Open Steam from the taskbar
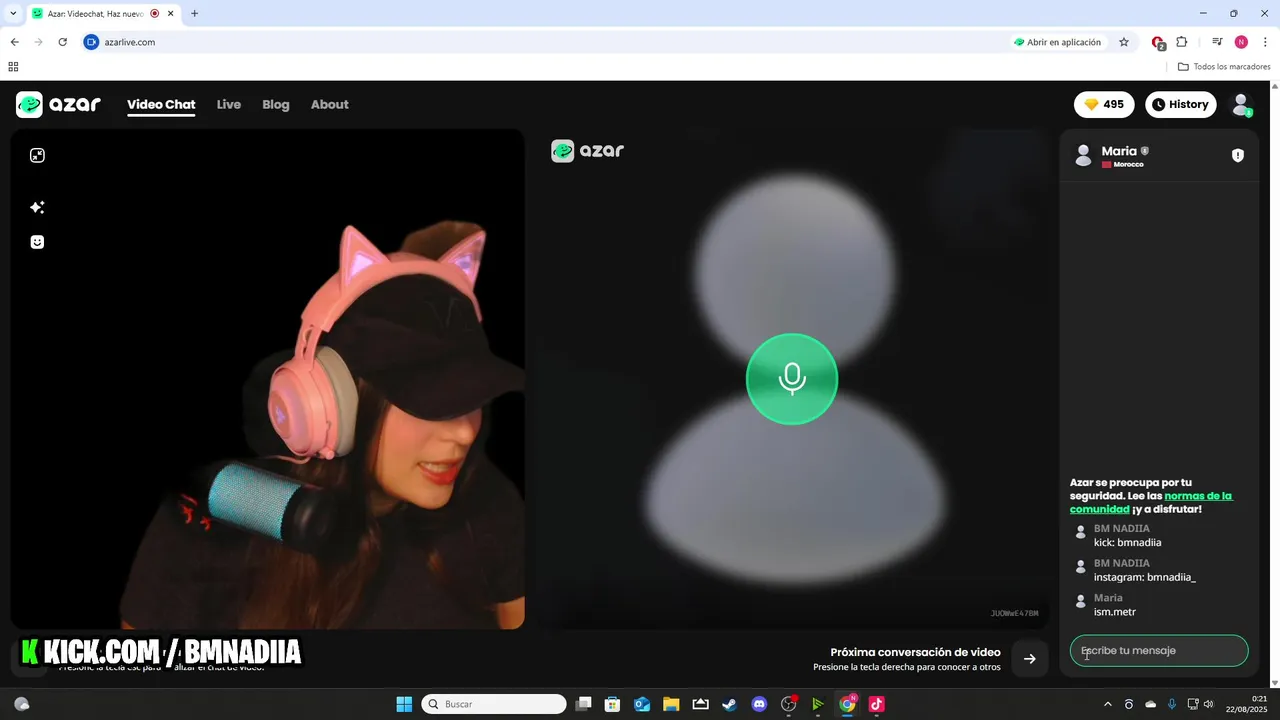Image resolution: width=1280 pixels, height=720 pixels. click(x=730, y=704)
